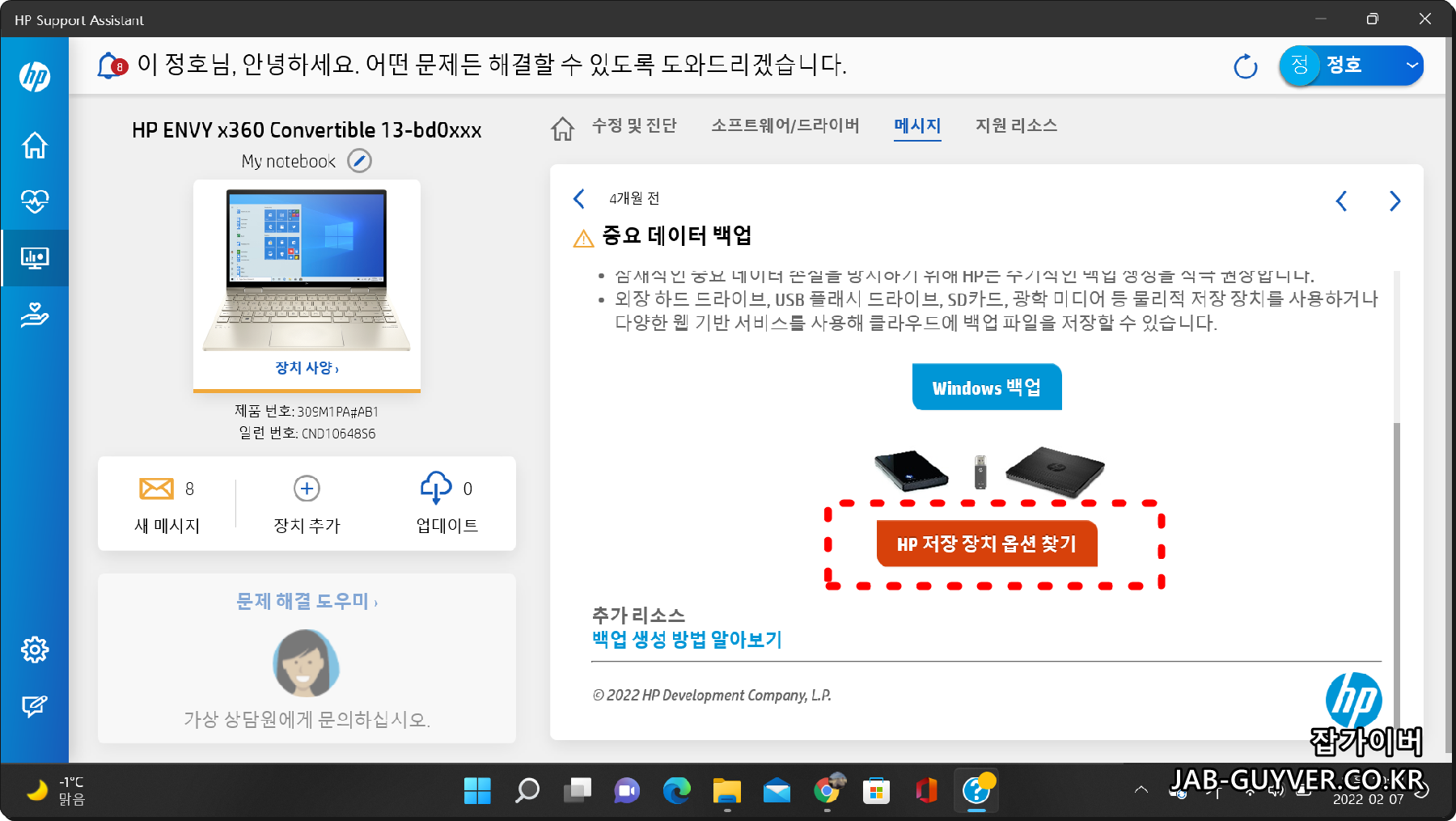Open 백업 생성 방법 알아보기 link
The height and width of the screenshot is (821, 1456).
point(687,640)
